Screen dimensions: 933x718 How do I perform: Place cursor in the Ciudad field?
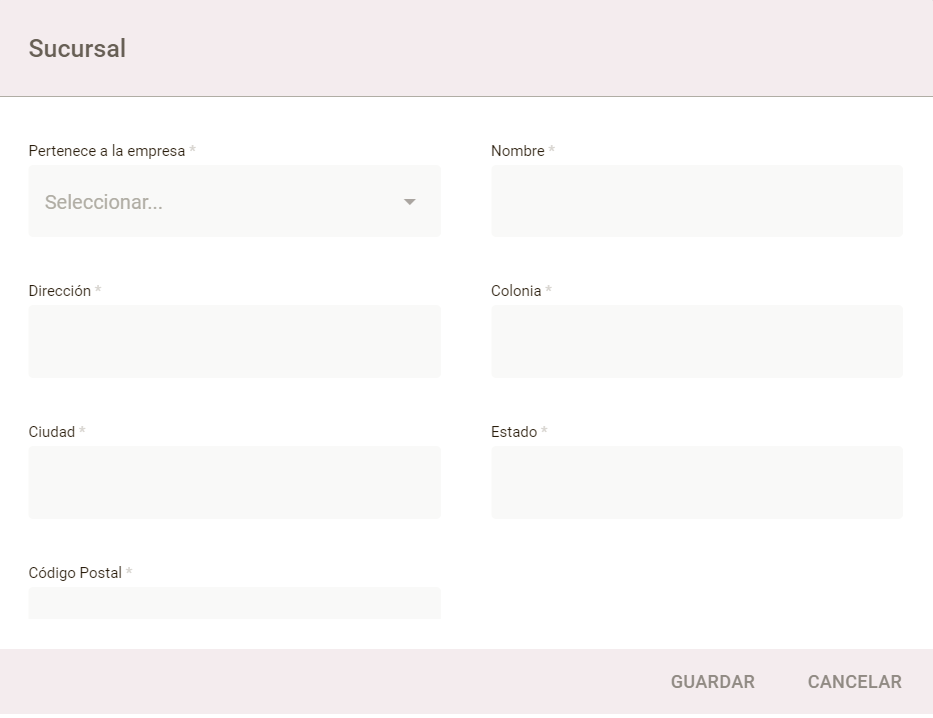[x=234, y=482]
